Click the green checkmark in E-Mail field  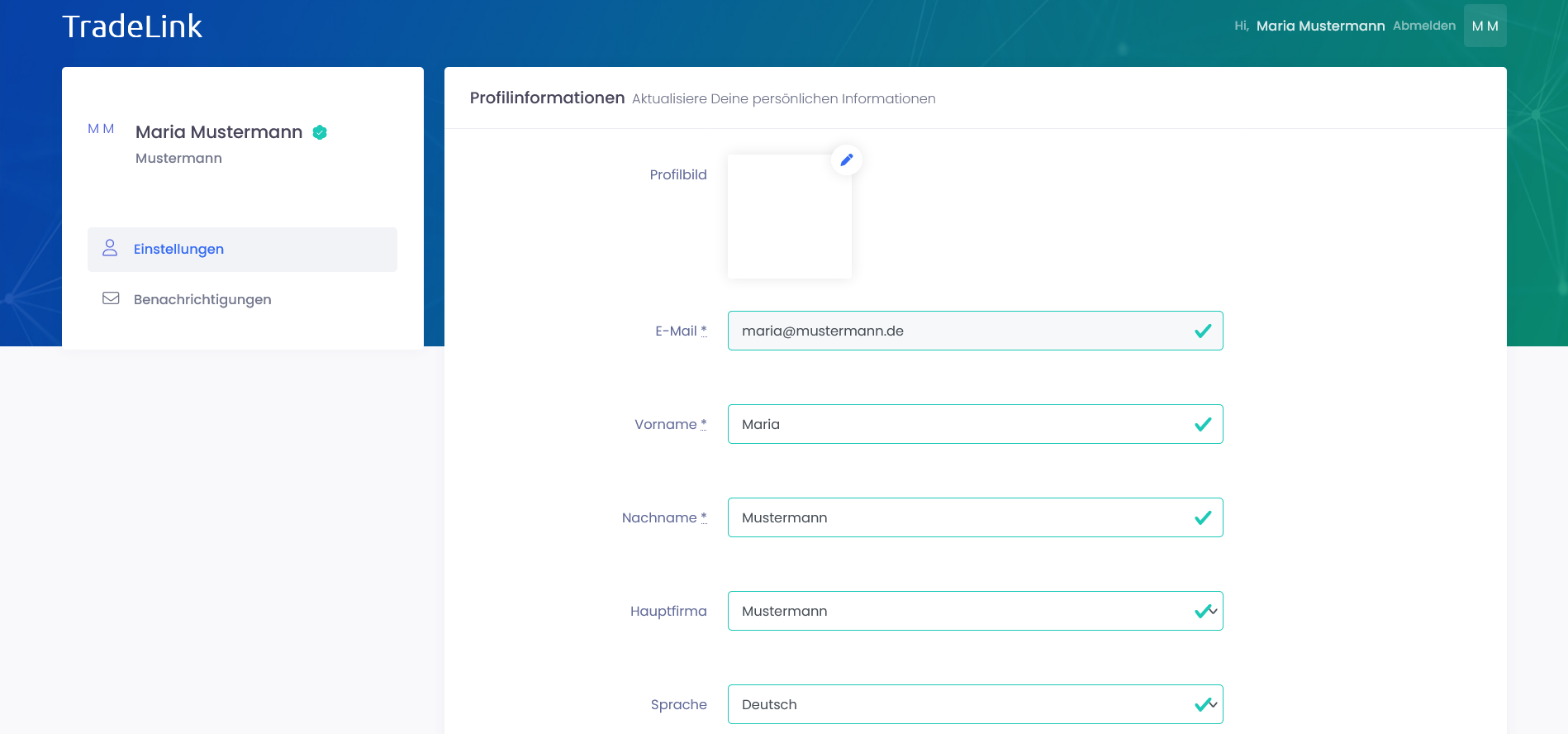click(x=1203, y=331)
